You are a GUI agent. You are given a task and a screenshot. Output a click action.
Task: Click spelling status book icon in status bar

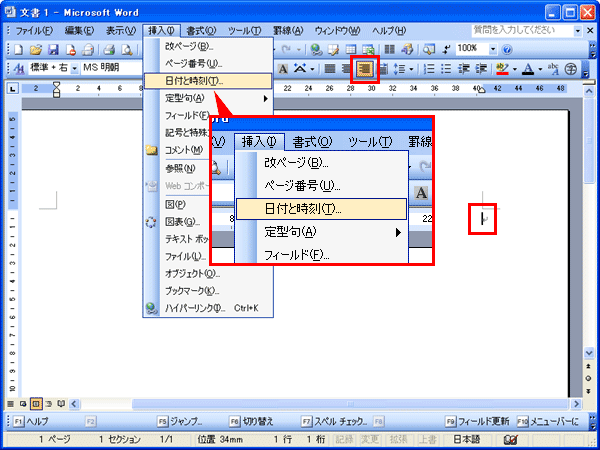511,440
